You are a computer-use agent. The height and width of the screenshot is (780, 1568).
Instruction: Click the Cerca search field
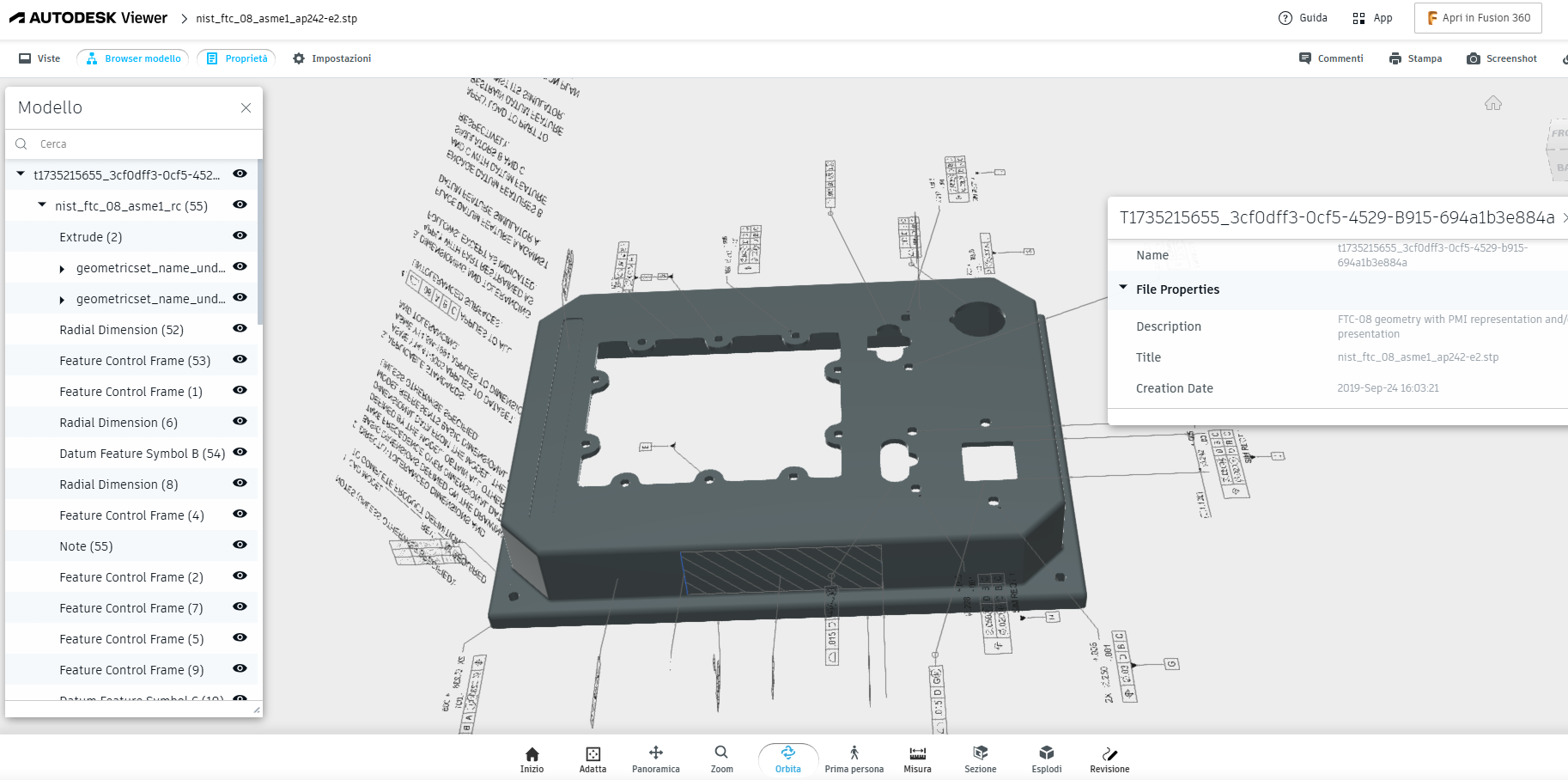pyautogui.click(x=134, y=144)
